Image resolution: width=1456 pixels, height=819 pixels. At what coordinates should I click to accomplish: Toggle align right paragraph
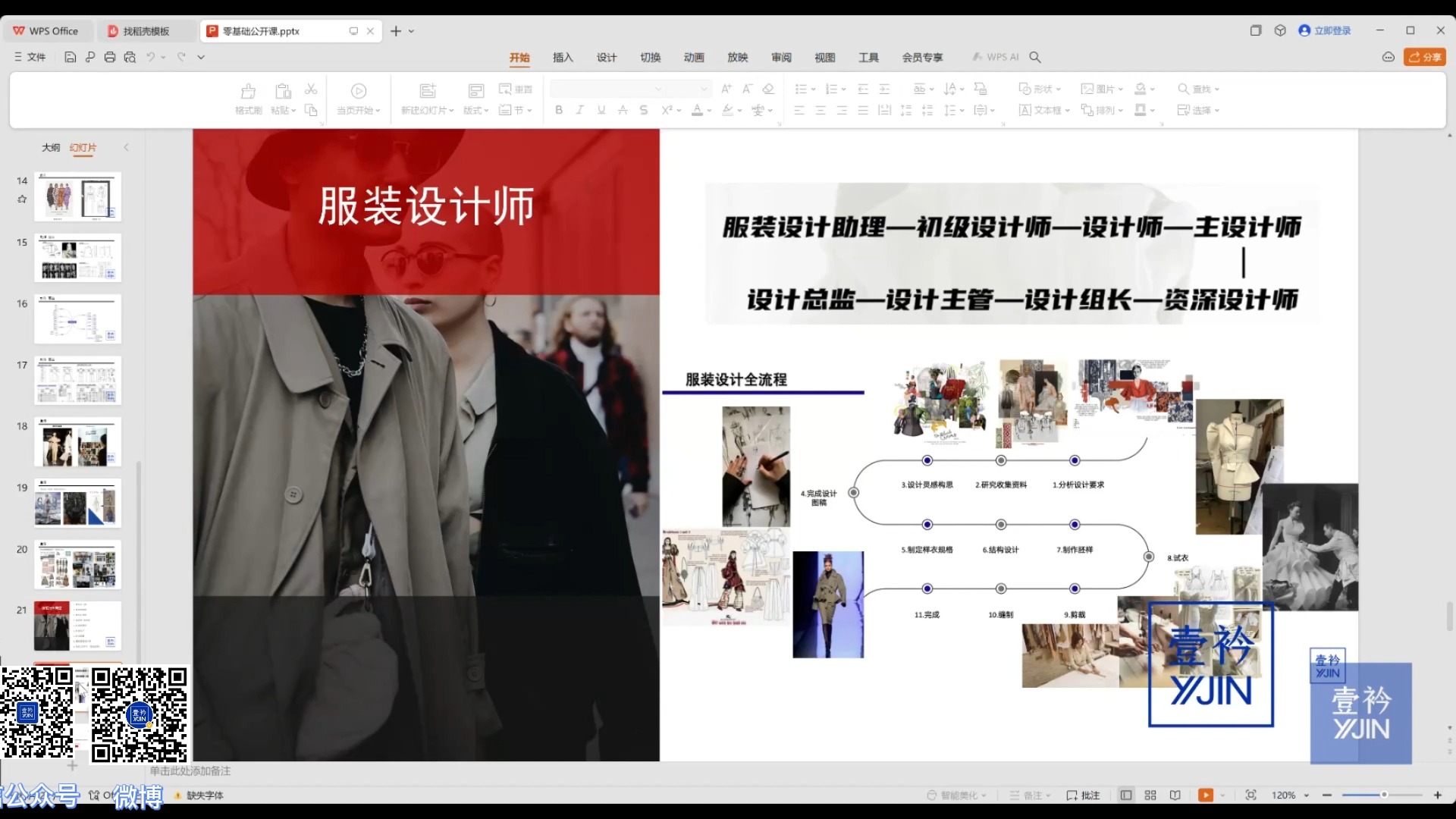pyautogui.click(x=842, y=110)
